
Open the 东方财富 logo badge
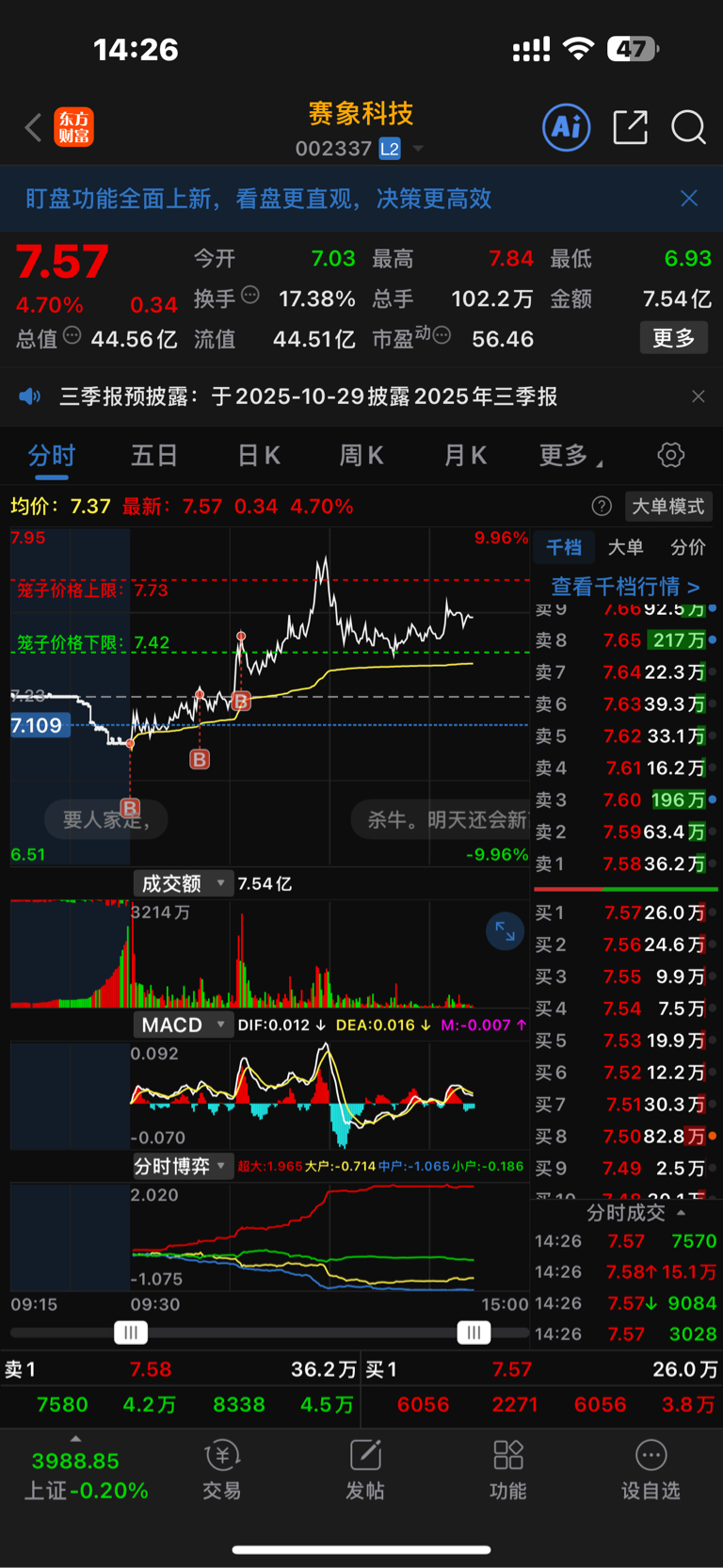(x=73, y=127)
